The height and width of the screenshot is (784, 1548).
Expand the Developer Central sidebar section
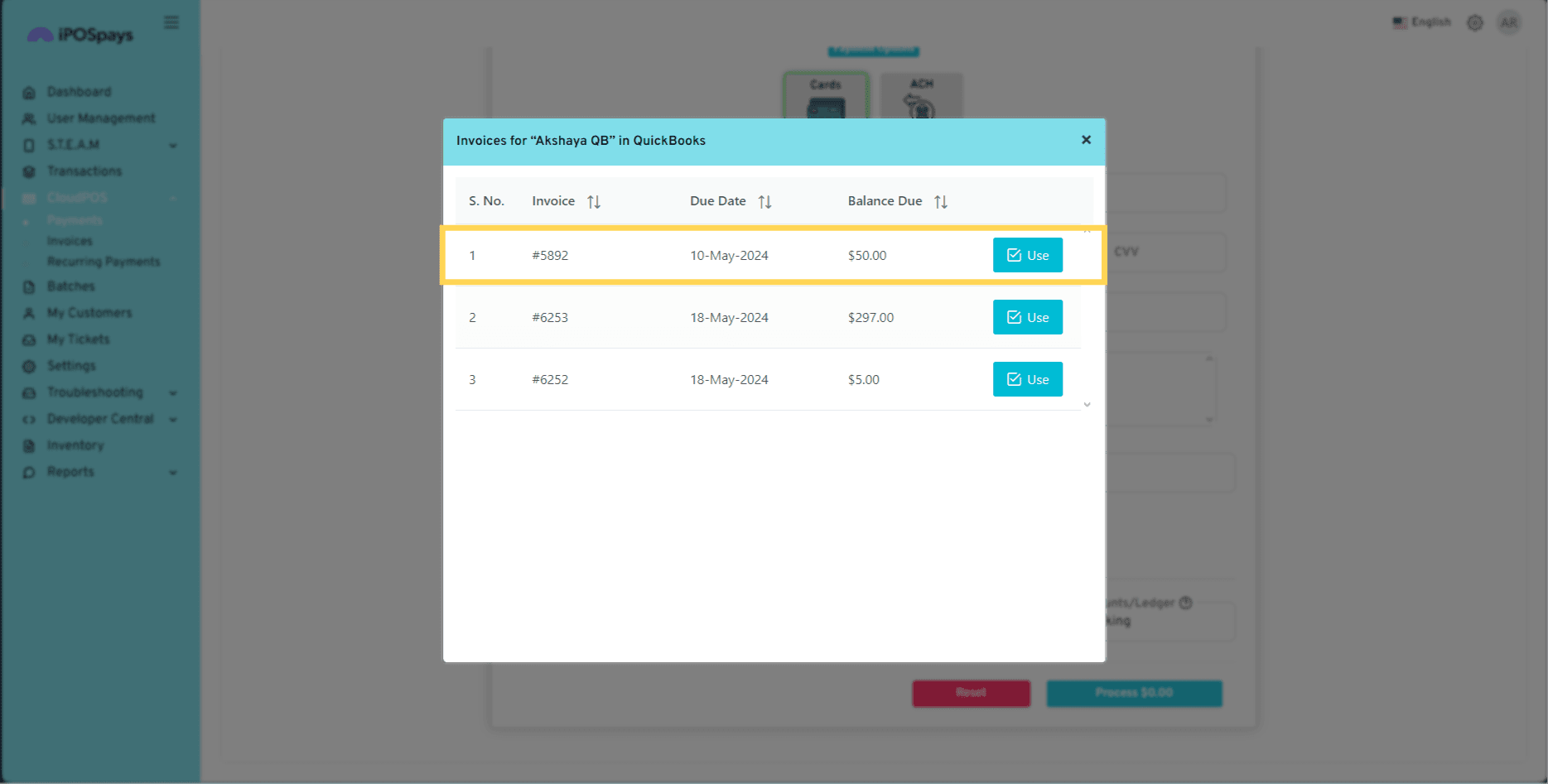pyautogui.click(x=99, y=419)
